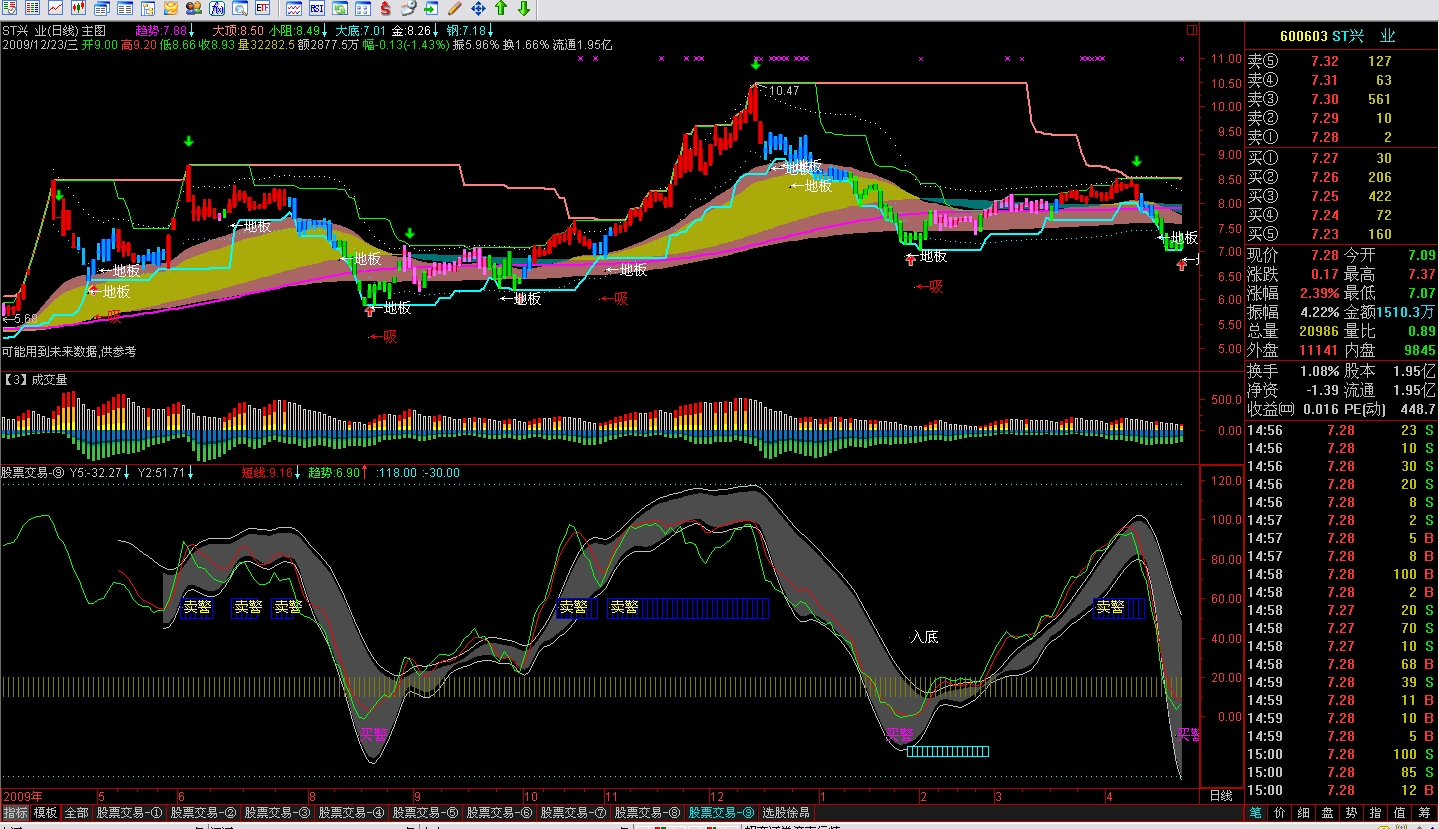
Task: Open the 股票交易-⑦ indicator tab
Action: click(x=574, y=813)
